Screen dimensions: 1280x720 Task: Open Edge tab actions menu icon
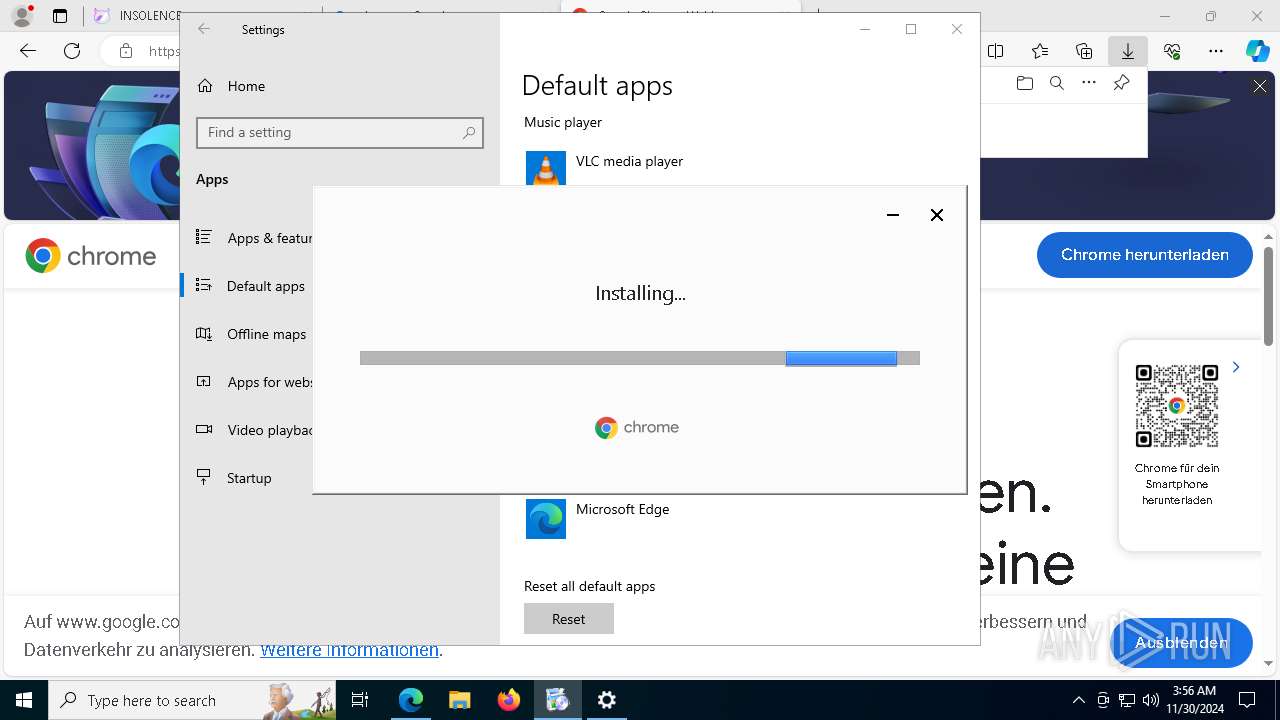point(60,16)
